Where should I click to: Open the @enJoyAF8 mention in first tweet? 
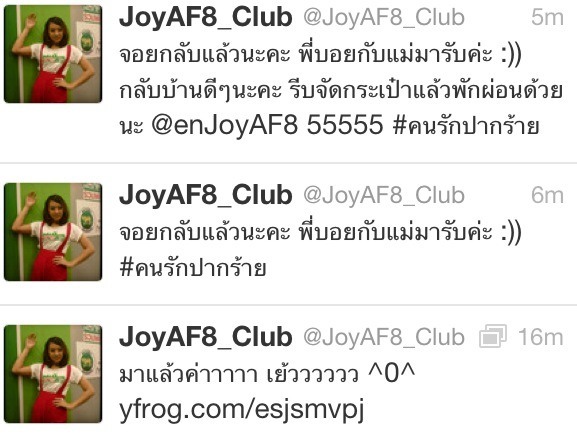pos(224,124)
